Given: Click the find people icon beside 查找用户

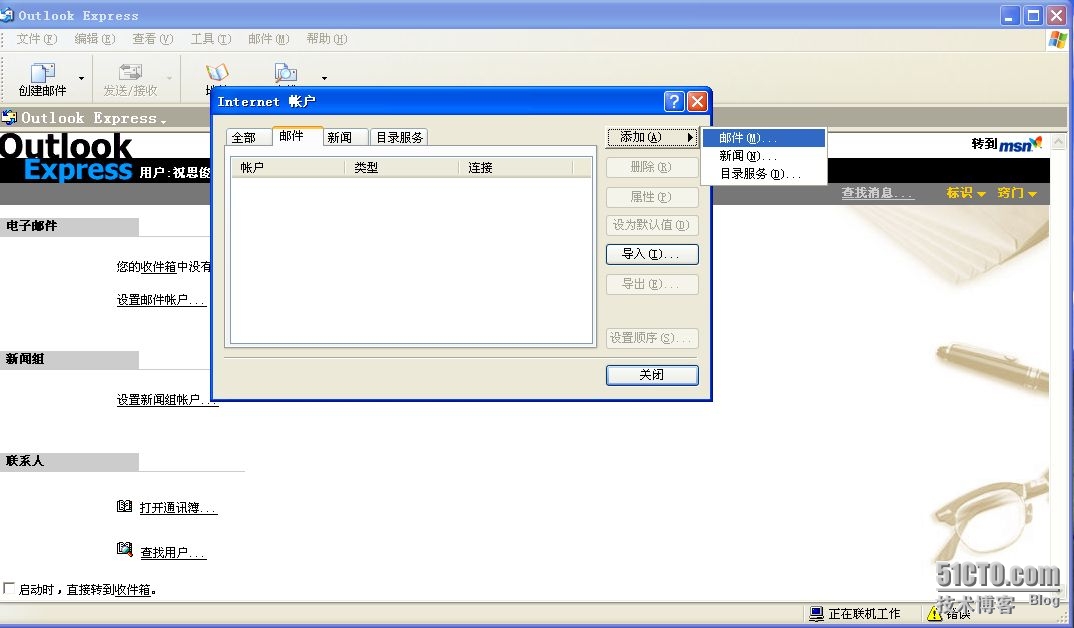Looking at the screenshot, I should coord(124,549).
